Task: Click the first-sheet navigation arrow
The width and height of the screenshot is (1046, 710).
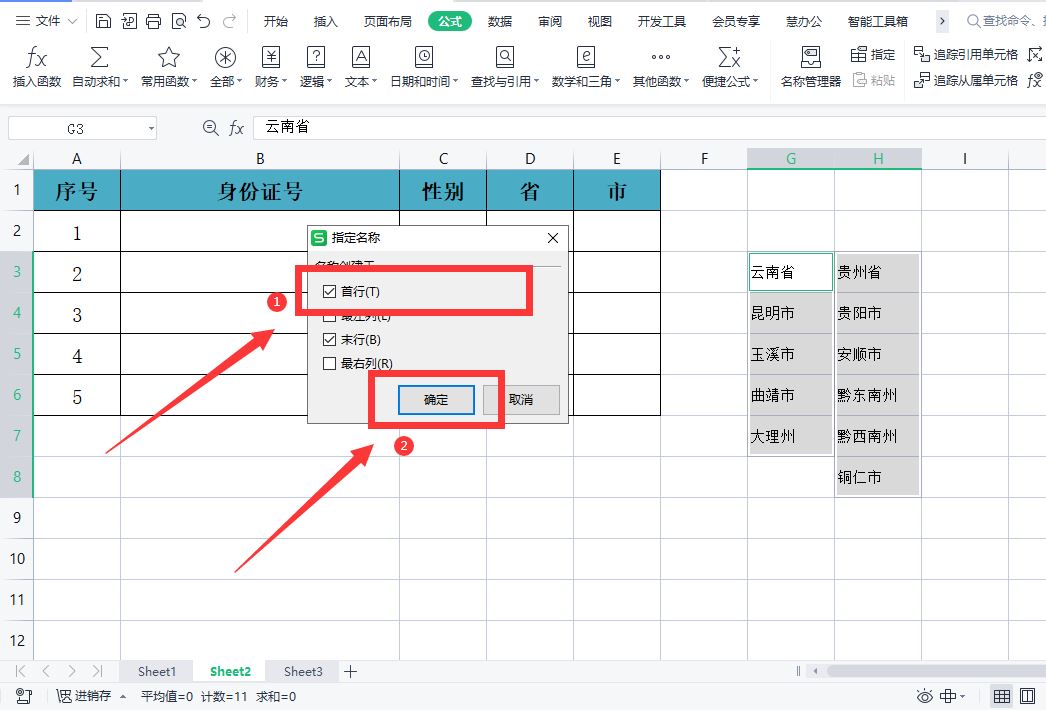Action: click(20, 671)
